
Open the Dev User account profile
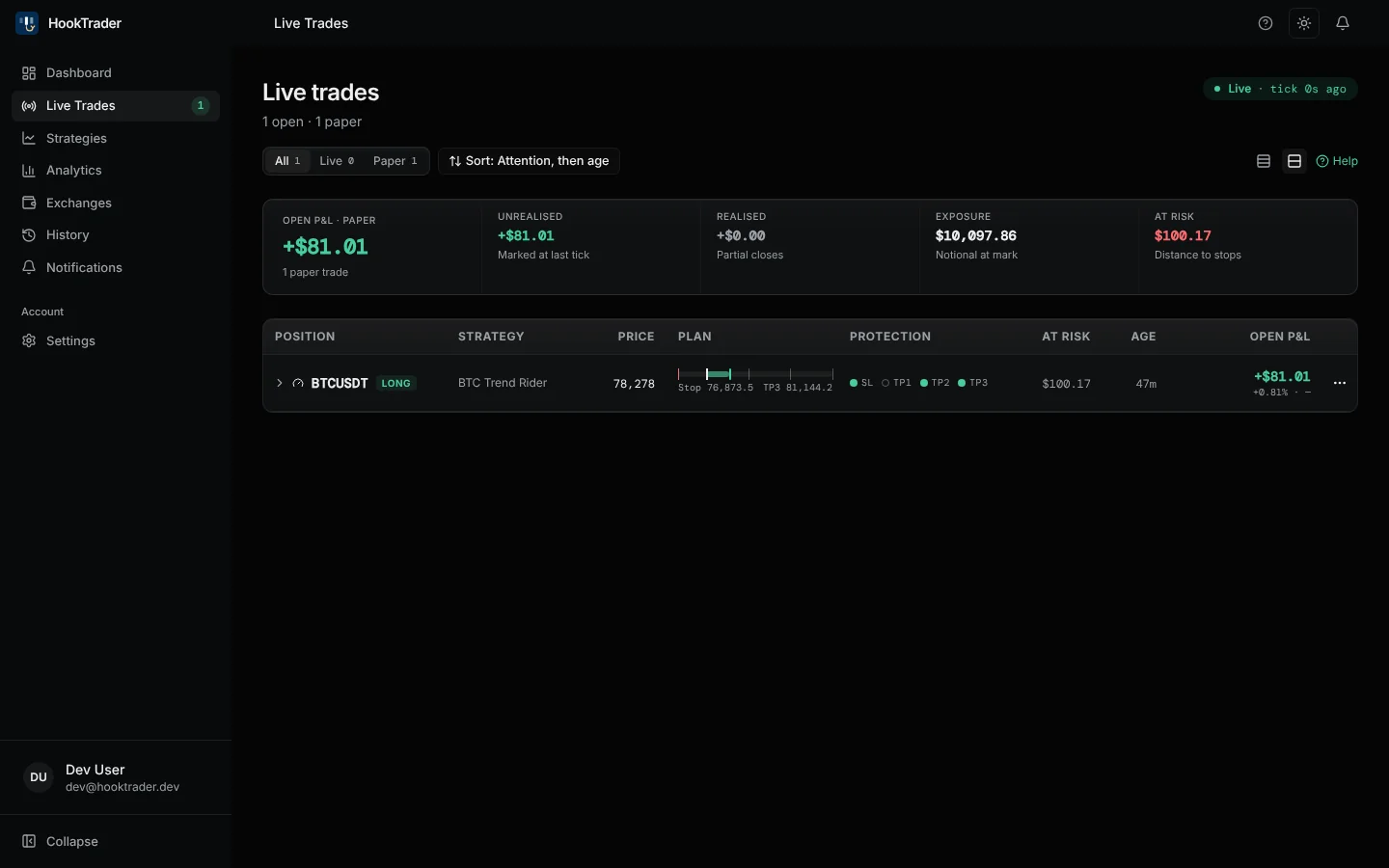116,777
